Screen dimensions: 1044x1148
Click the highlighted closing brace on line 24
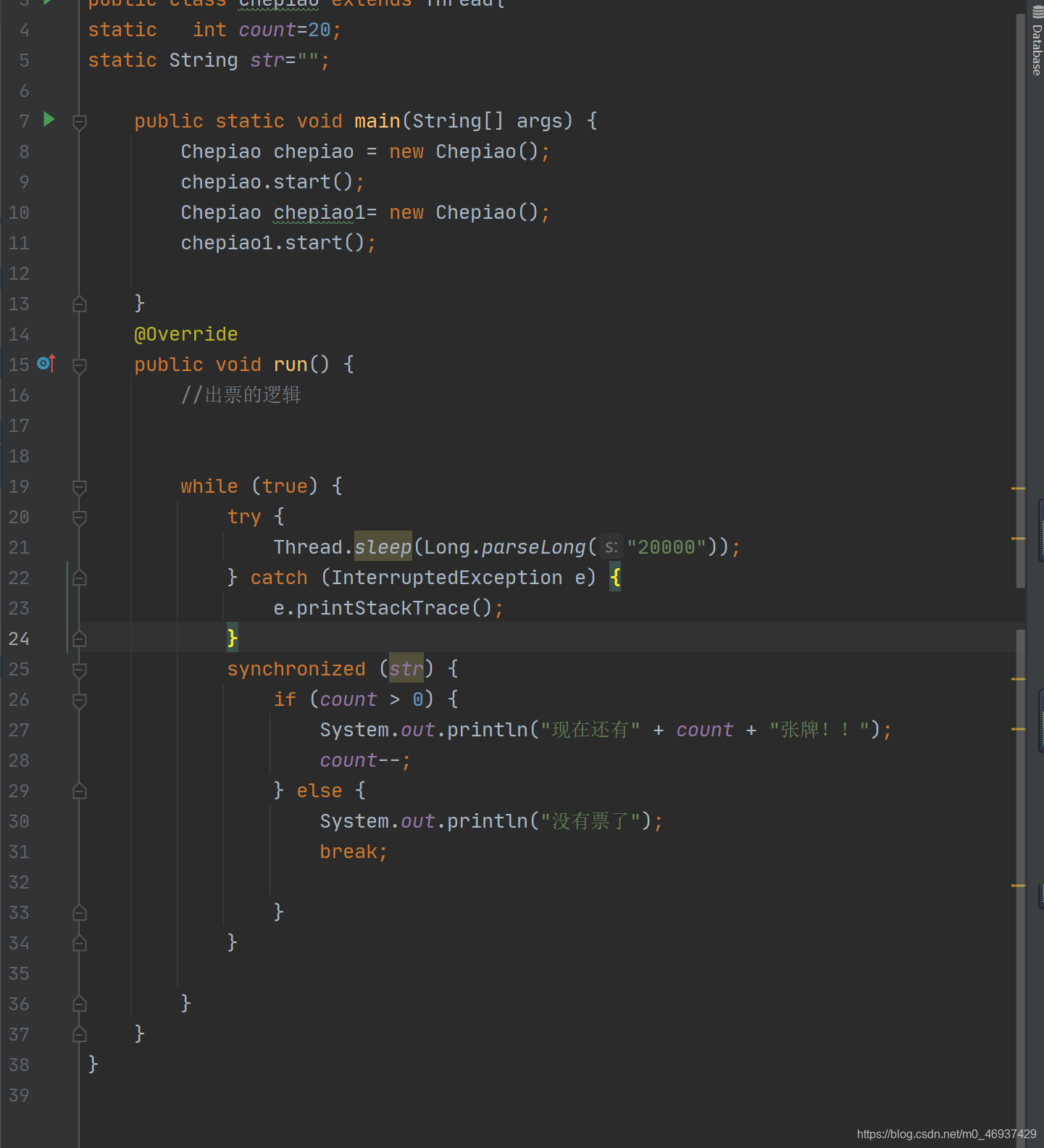click(232, 638)
